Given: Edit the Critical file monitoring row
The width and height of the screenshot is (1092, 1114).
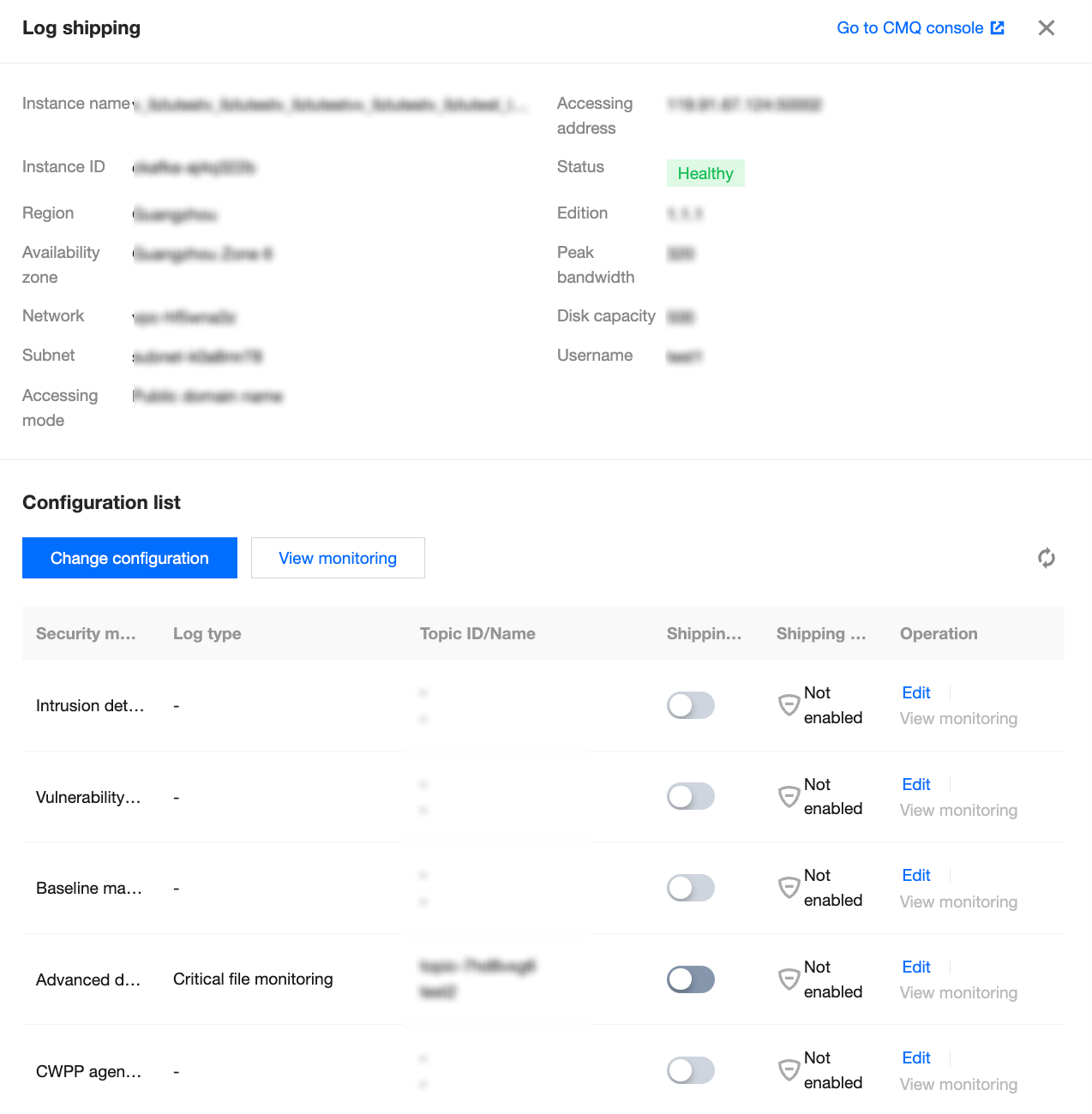Looking at the screenshot, I should click(915, 967).
